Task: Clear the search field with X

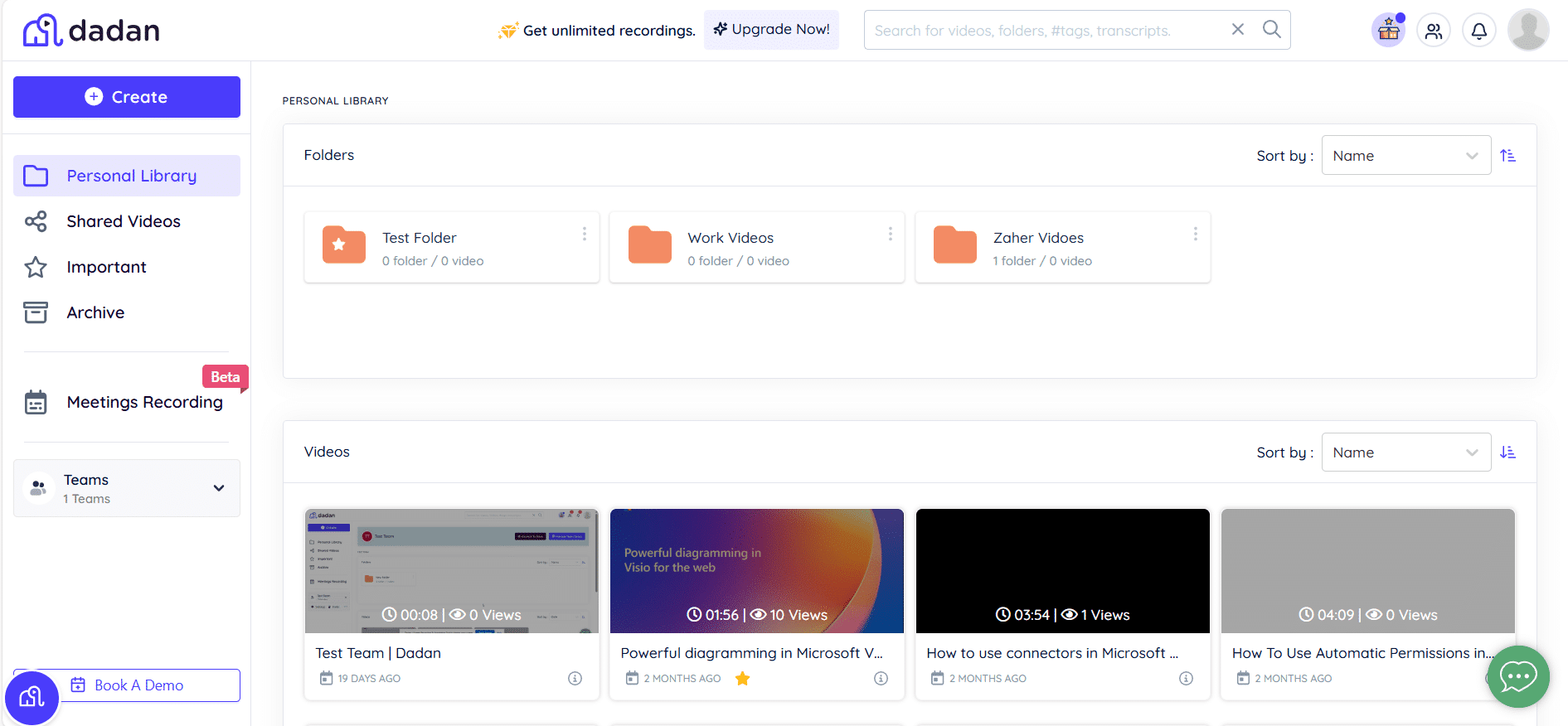Action: point(1237,30)
